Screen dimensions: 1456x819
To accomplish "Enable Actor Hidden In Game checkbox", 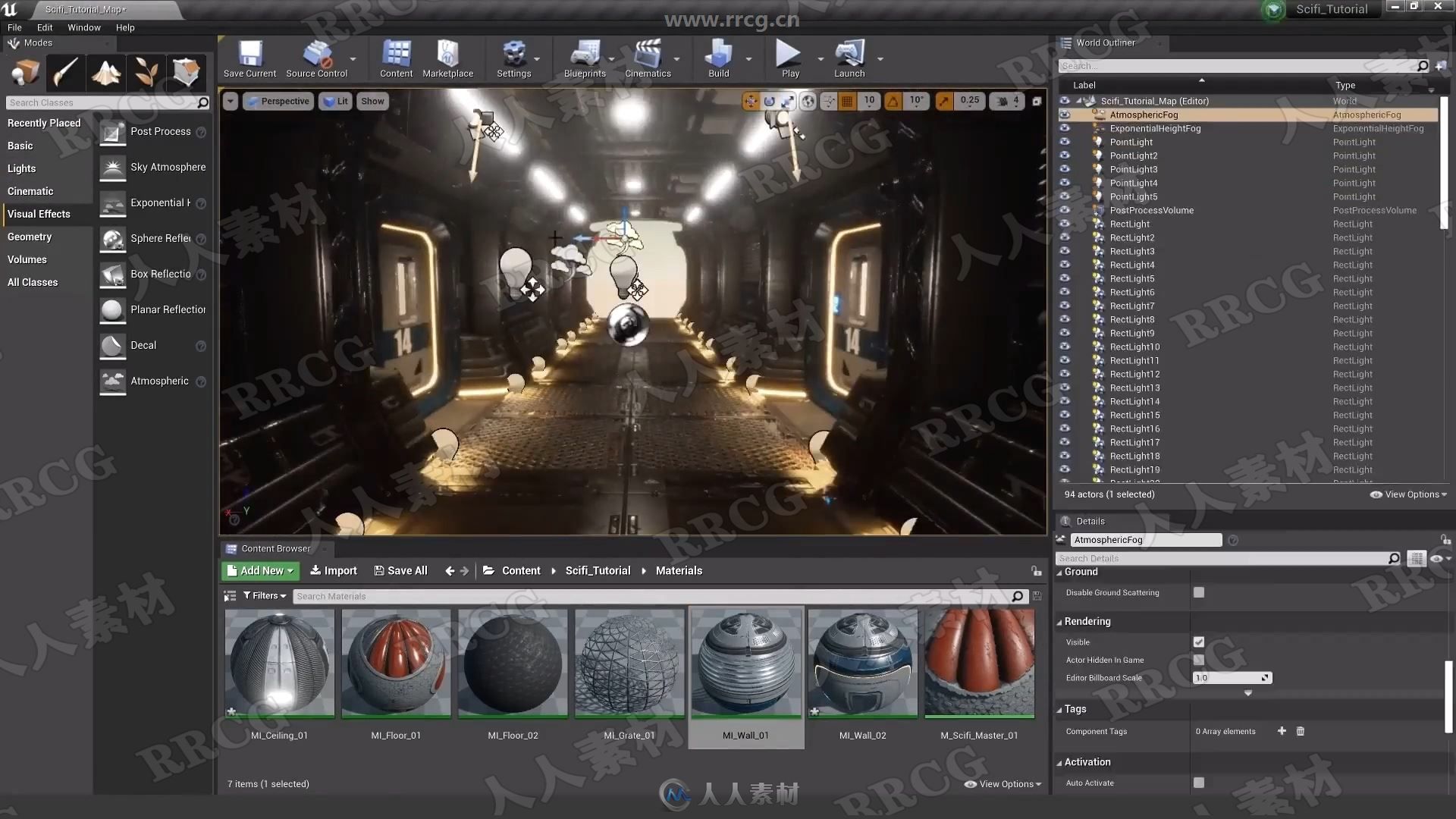I will tap(1199, 659).
